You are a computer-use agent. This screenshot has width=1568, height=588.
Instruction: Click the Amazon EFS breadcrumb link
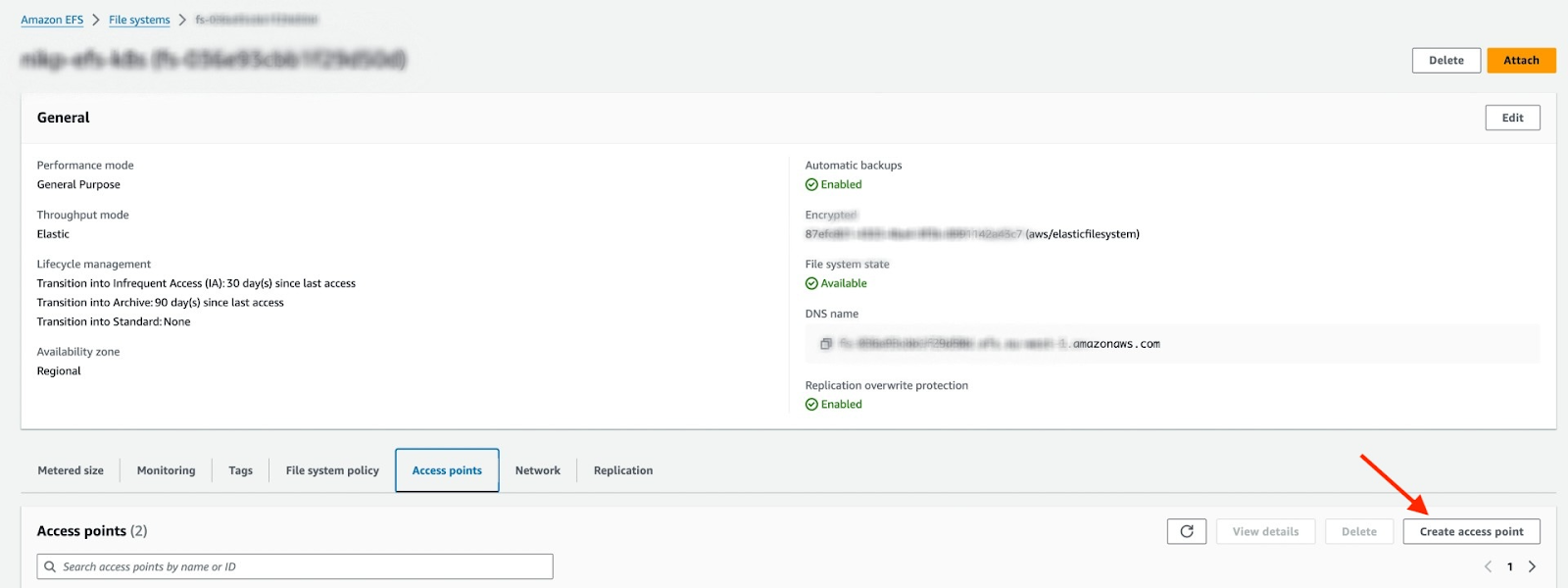[x=52, y=20]
